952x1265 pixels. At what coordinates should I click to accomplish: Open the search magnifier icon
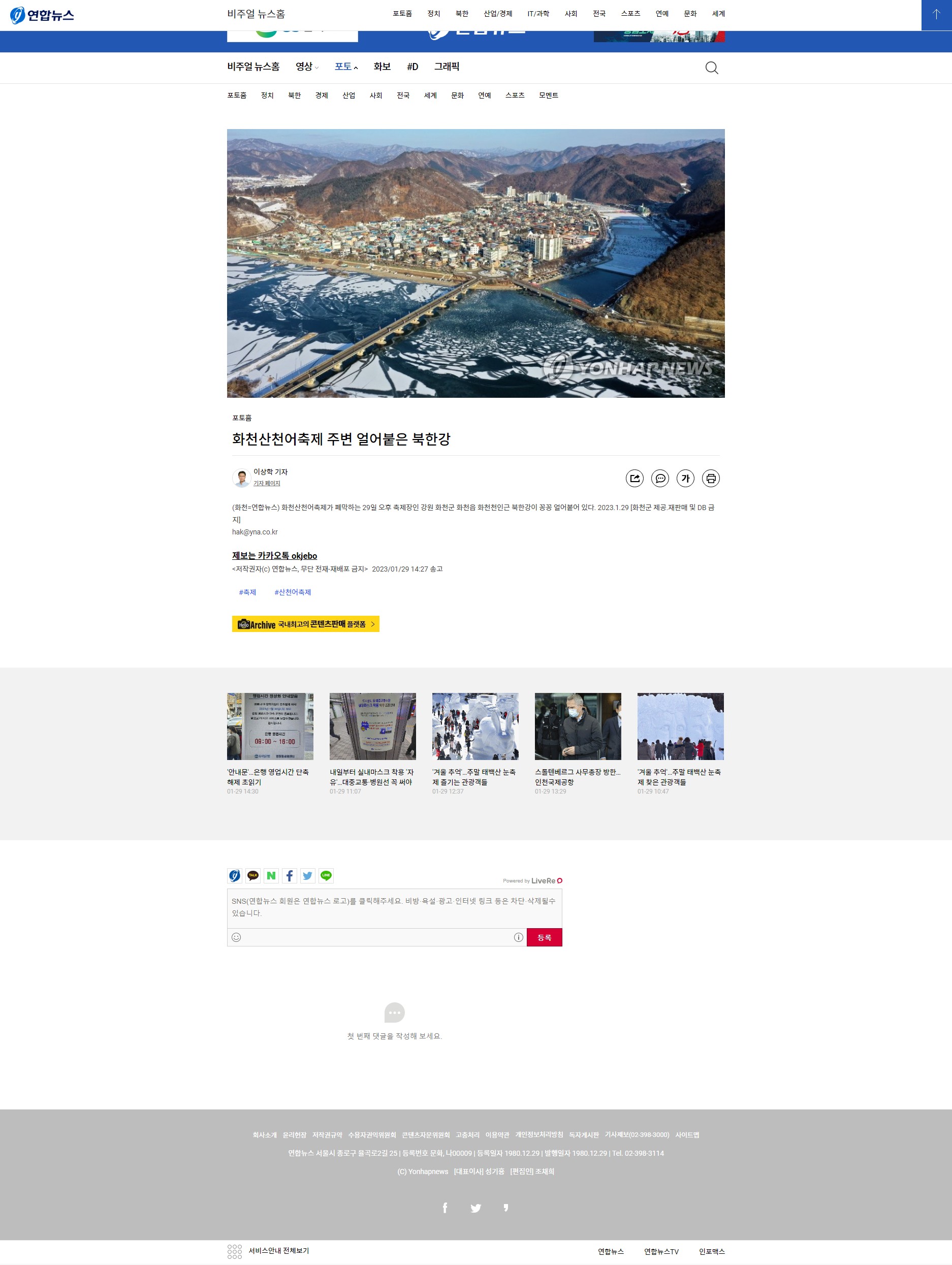point(711,68)
